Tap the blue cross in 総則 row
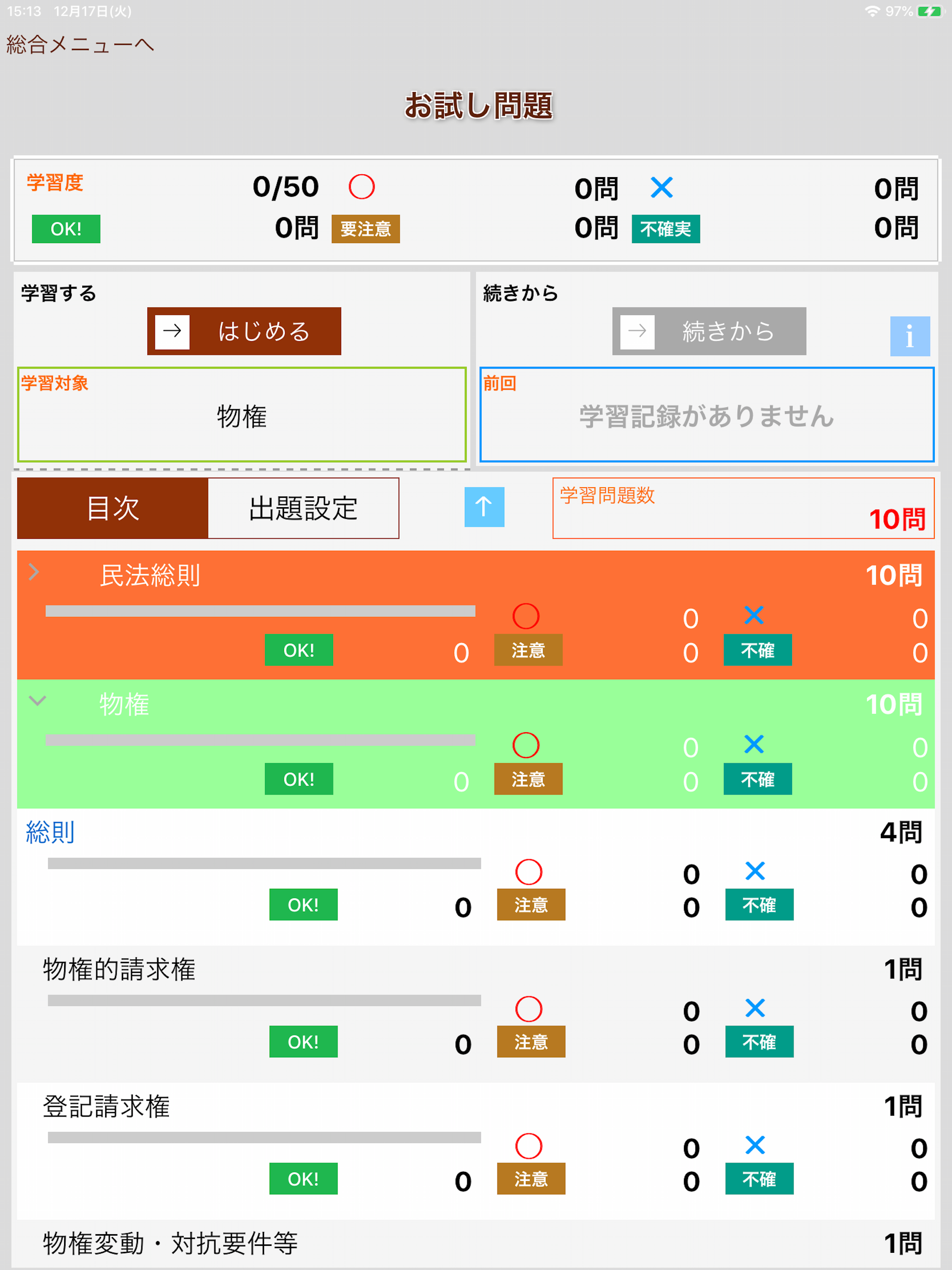This screenshot has height=1270, width=952. 755,871
